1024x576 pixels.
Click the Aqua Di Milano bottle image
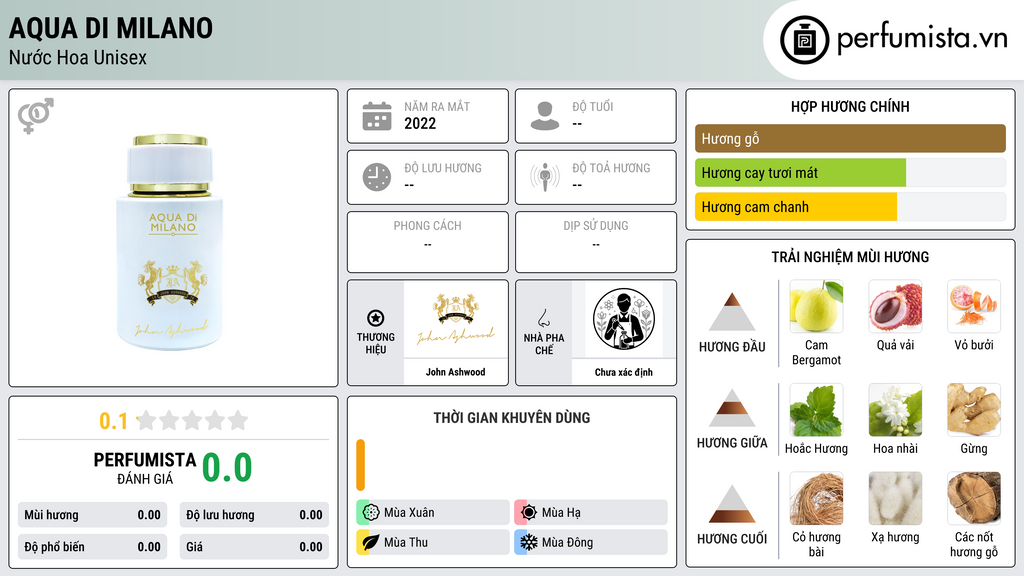pyautogui.click(x=170, y=242)
